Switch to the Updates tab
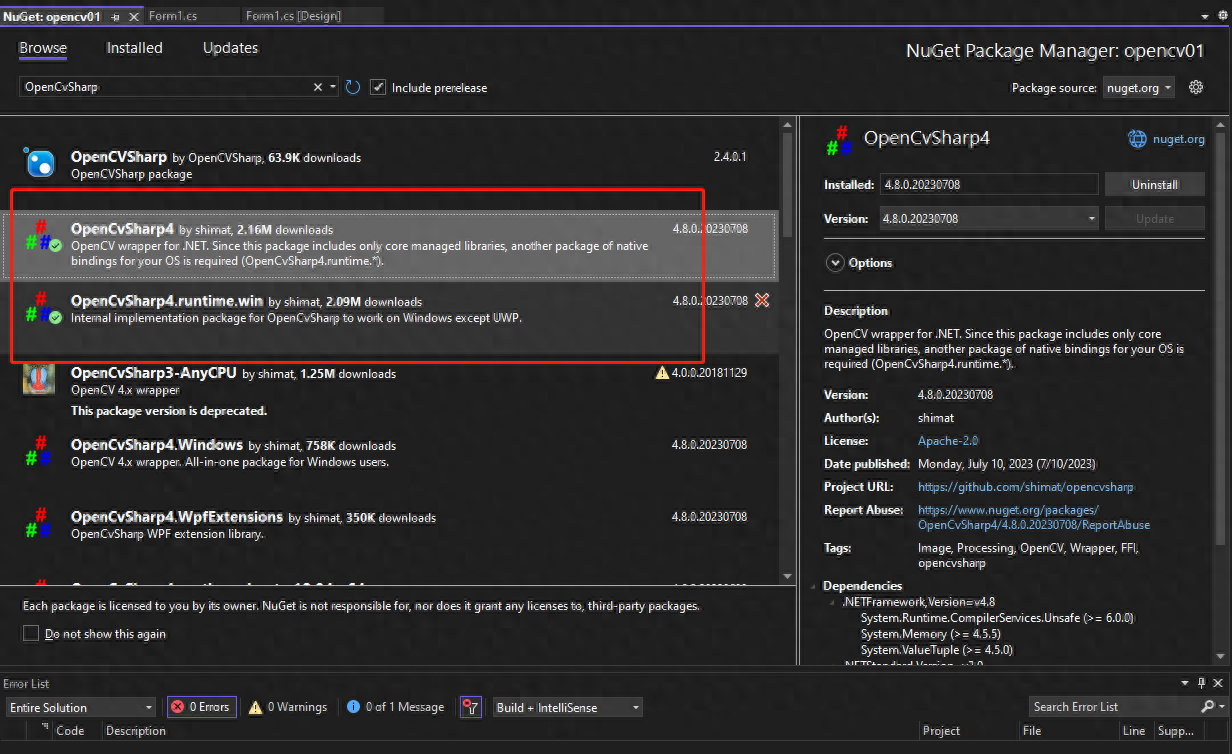Image resolution: width=1232 pixels, height=754 pixels. pos(230,48)
